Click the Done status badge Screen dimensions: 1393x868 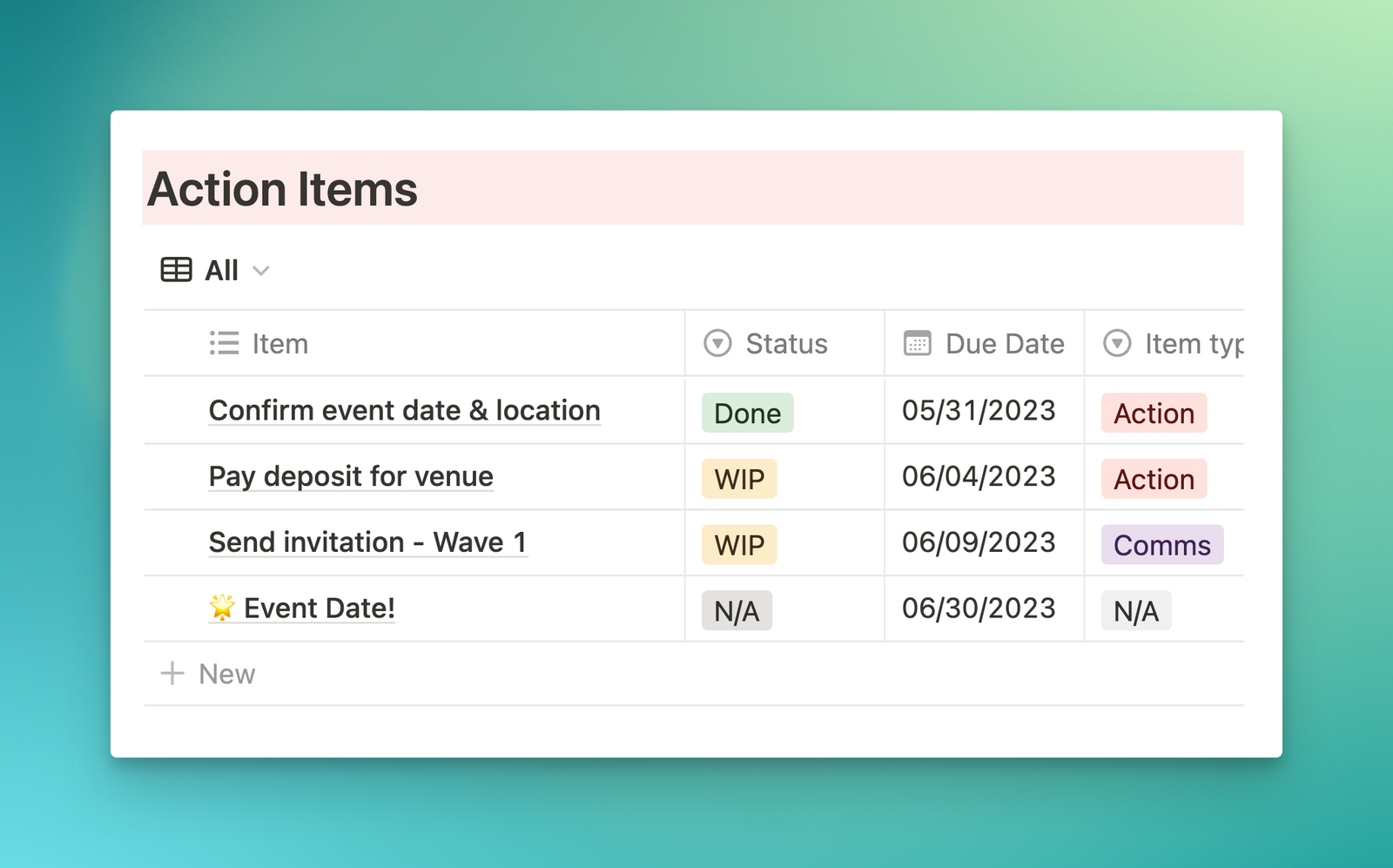(x=747, y=413)
